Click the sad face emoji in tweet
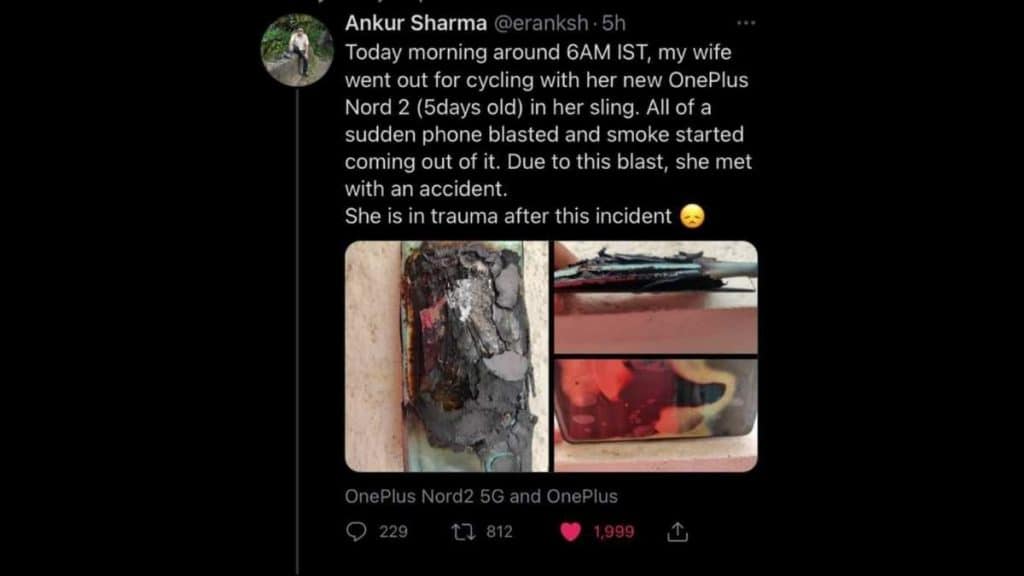Screen dimensions: 1024x576 tap(692, 216)
